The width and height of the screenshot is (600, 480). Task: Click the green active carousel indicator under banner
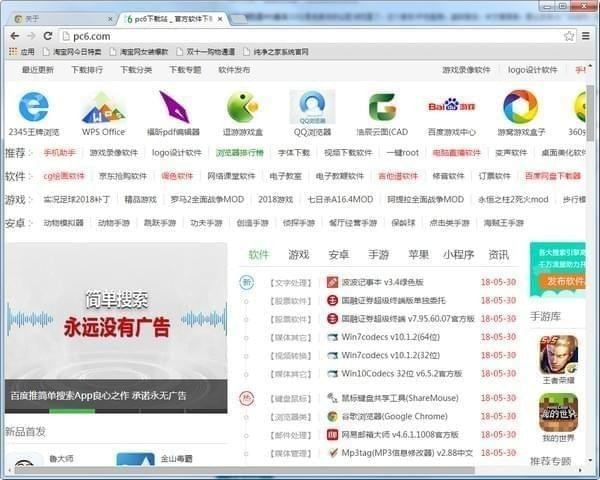72,411
